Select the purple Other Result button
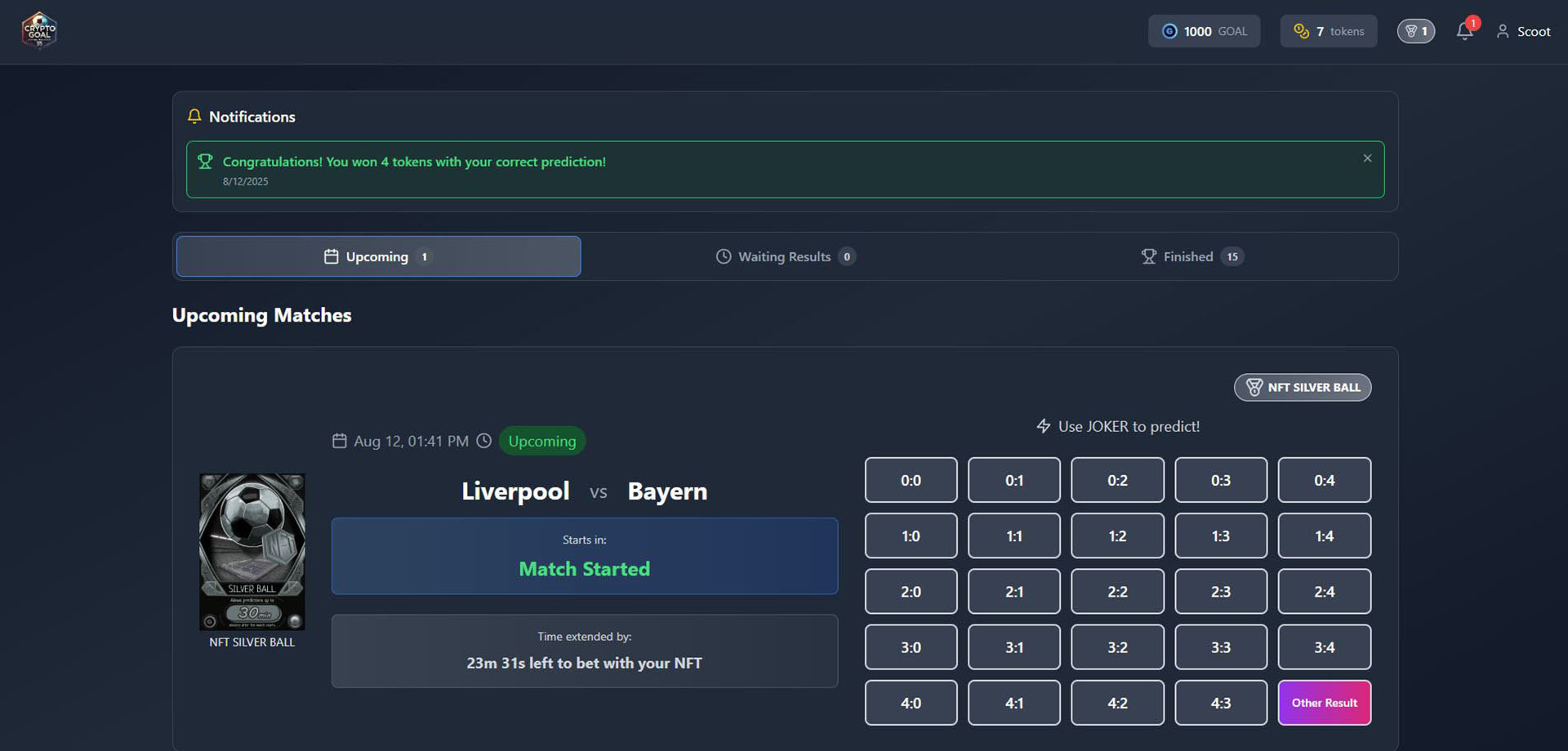The image size is (1568, 751). (x=1324, y=703)
